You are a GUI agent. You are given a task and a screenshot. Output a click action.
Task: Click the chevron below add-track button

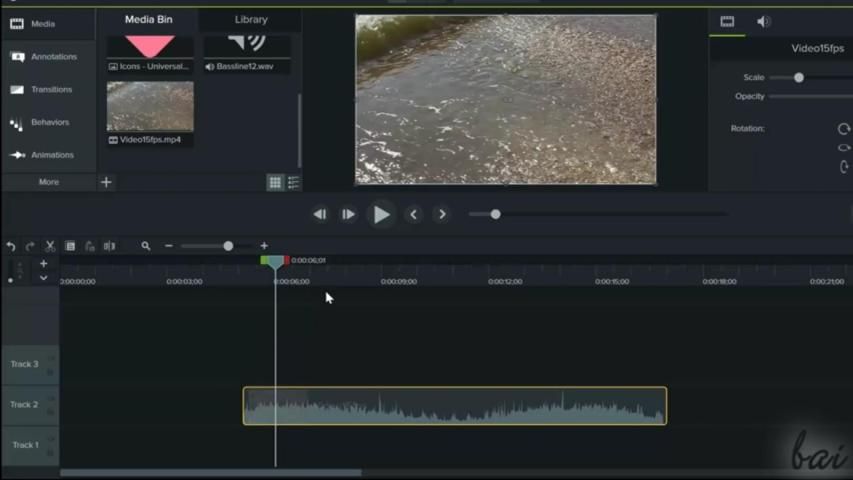[43, 278]
